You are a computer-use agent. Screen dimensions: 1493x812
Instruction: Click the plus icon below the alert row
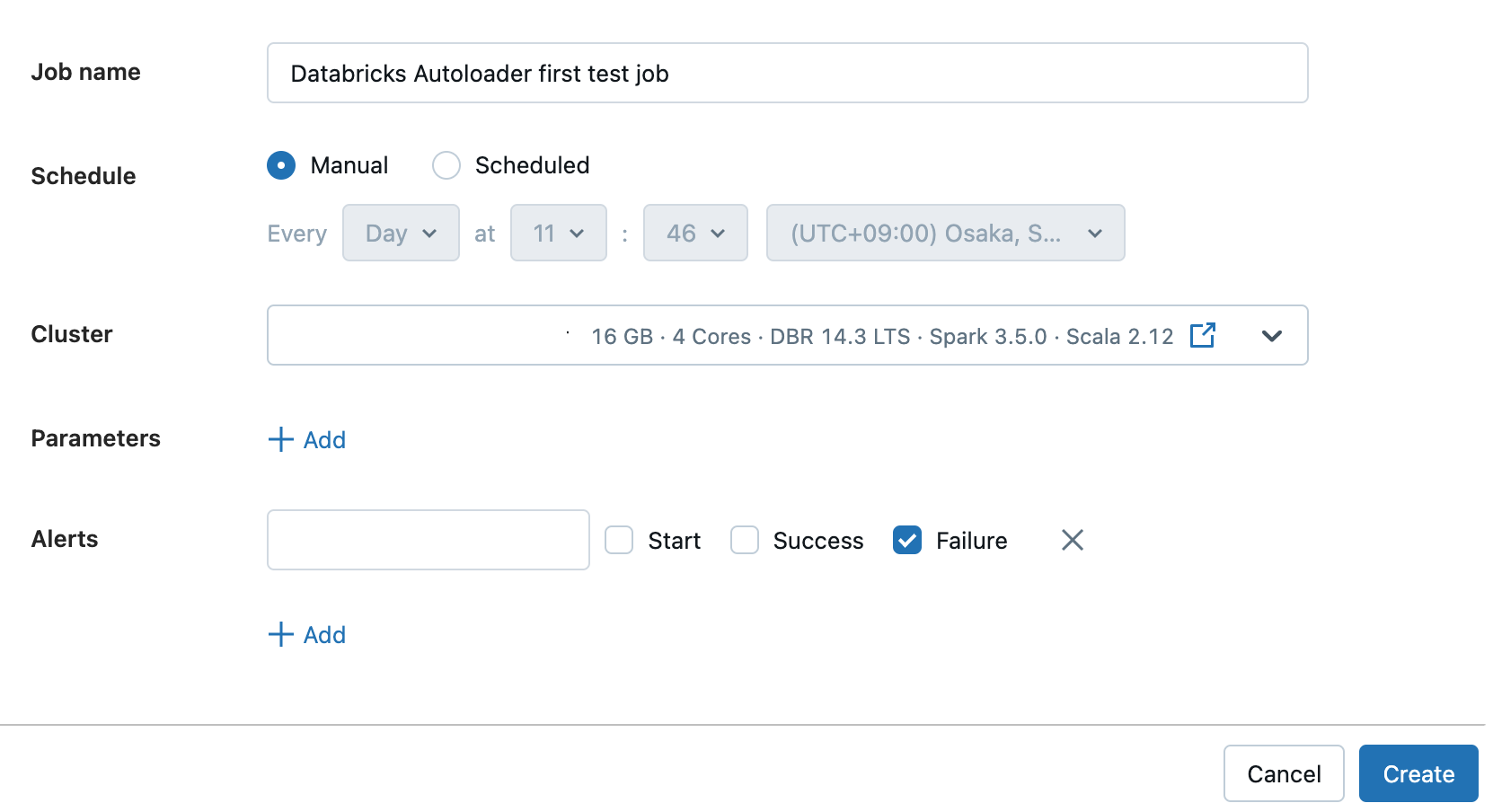click(x=279, y=634)
